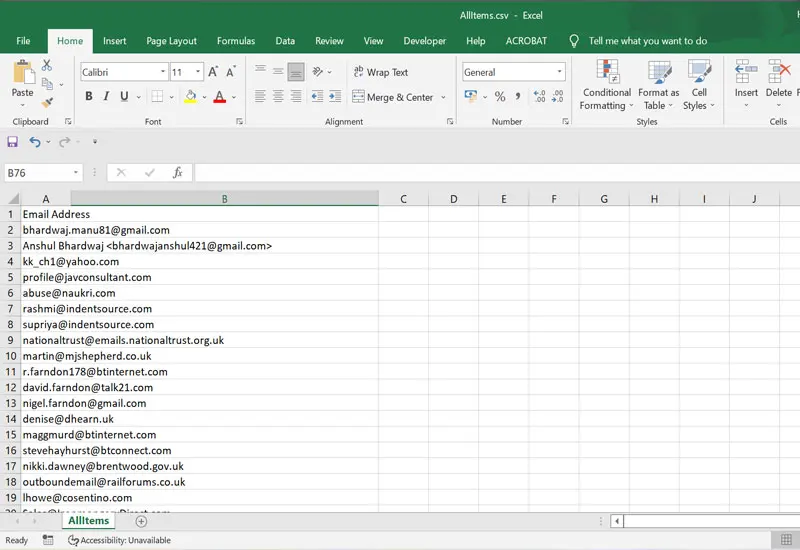
Task: Switch to the Developer tab
Action: pos(424,41)
